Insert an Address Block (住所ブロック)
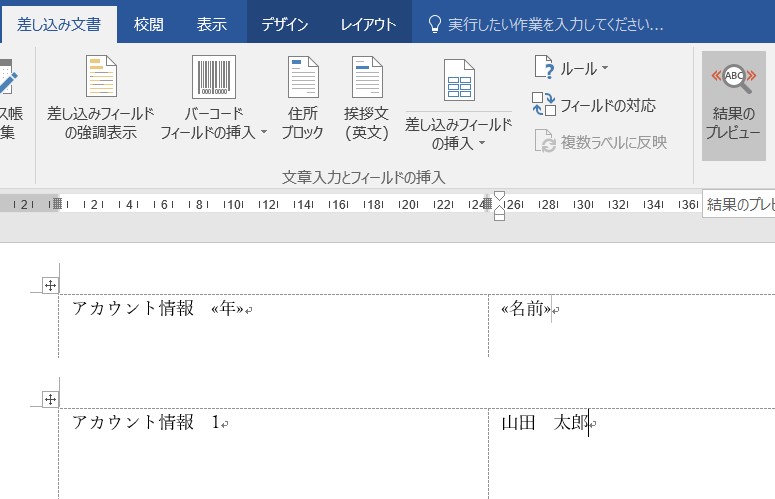 (x=302, y=98)
